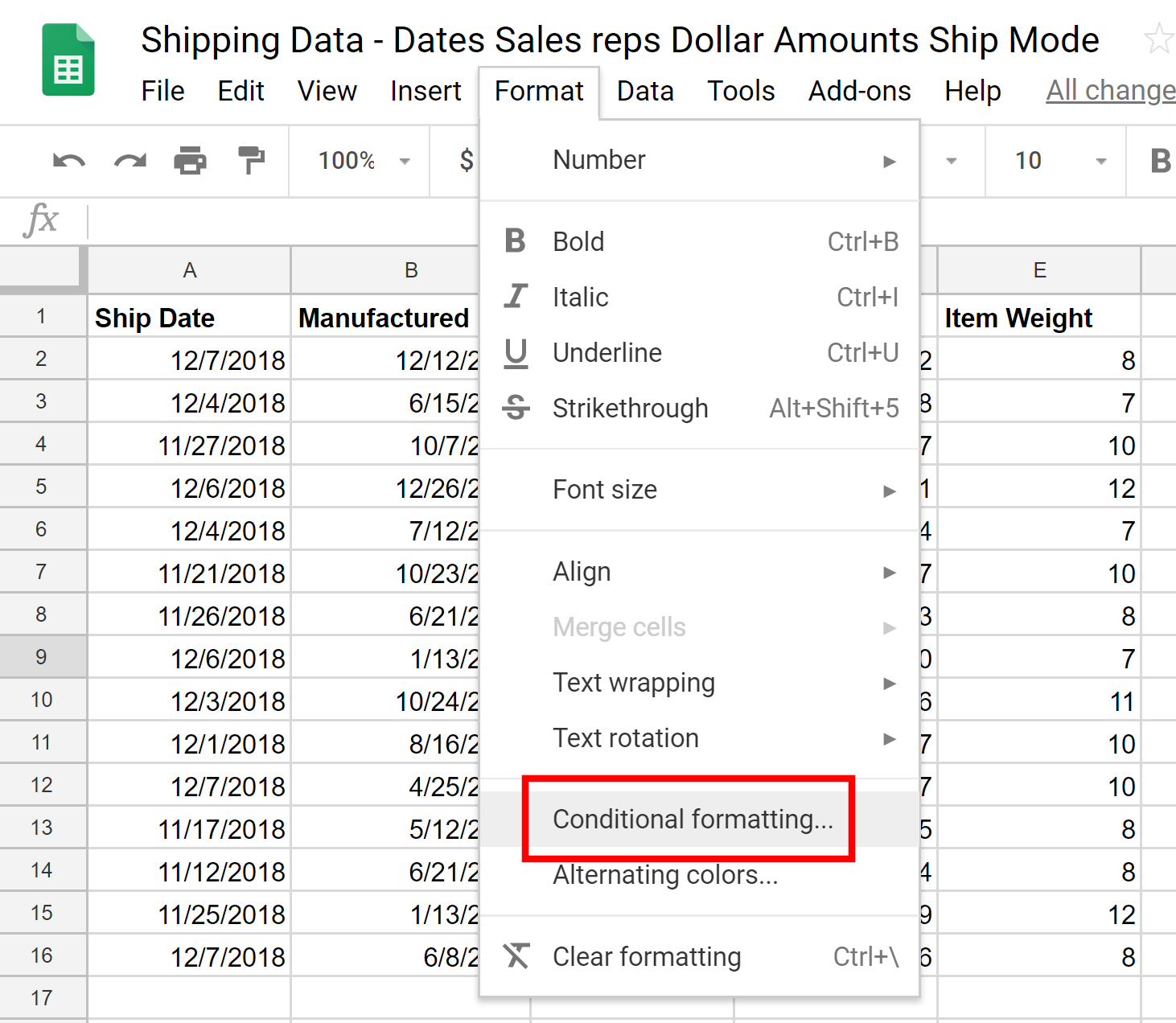The width and height of the screenshot is (1176, 1023).
Task: Click the Ship Date header cell
Action: point(189,317)
